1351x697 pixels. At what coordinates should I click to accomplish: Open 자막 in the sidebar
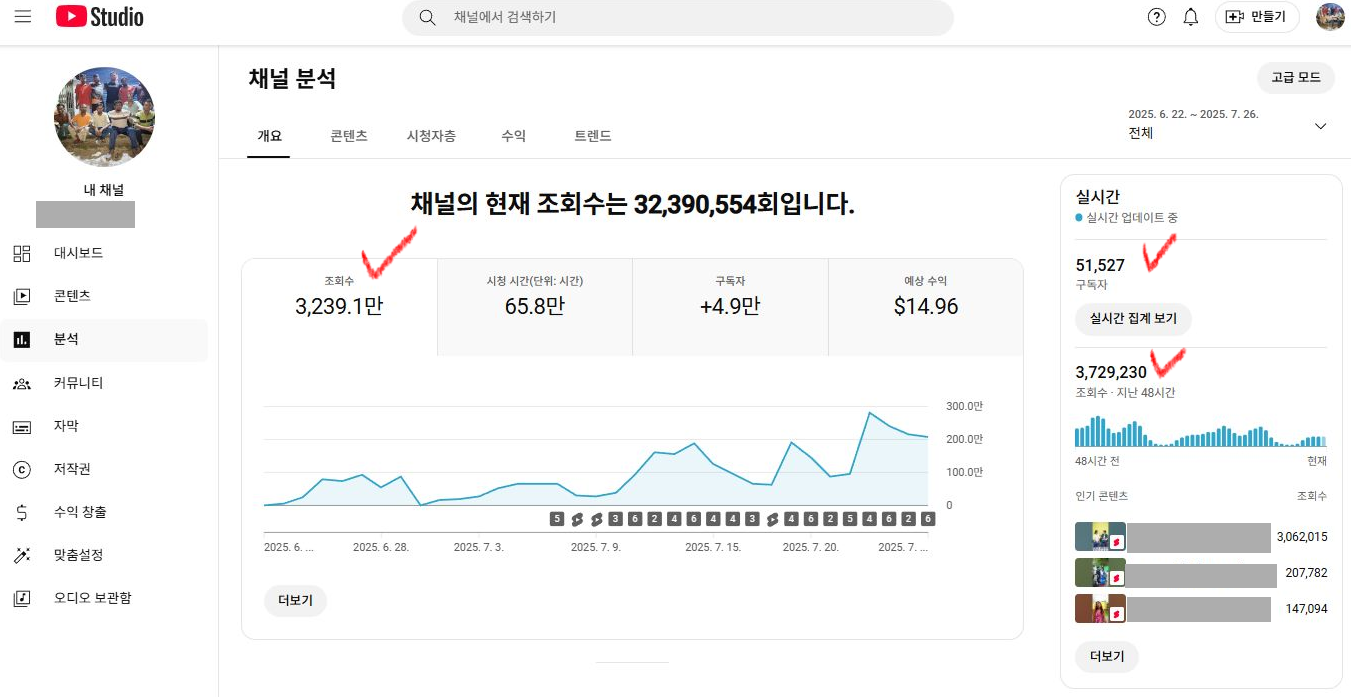click(66, 426)
